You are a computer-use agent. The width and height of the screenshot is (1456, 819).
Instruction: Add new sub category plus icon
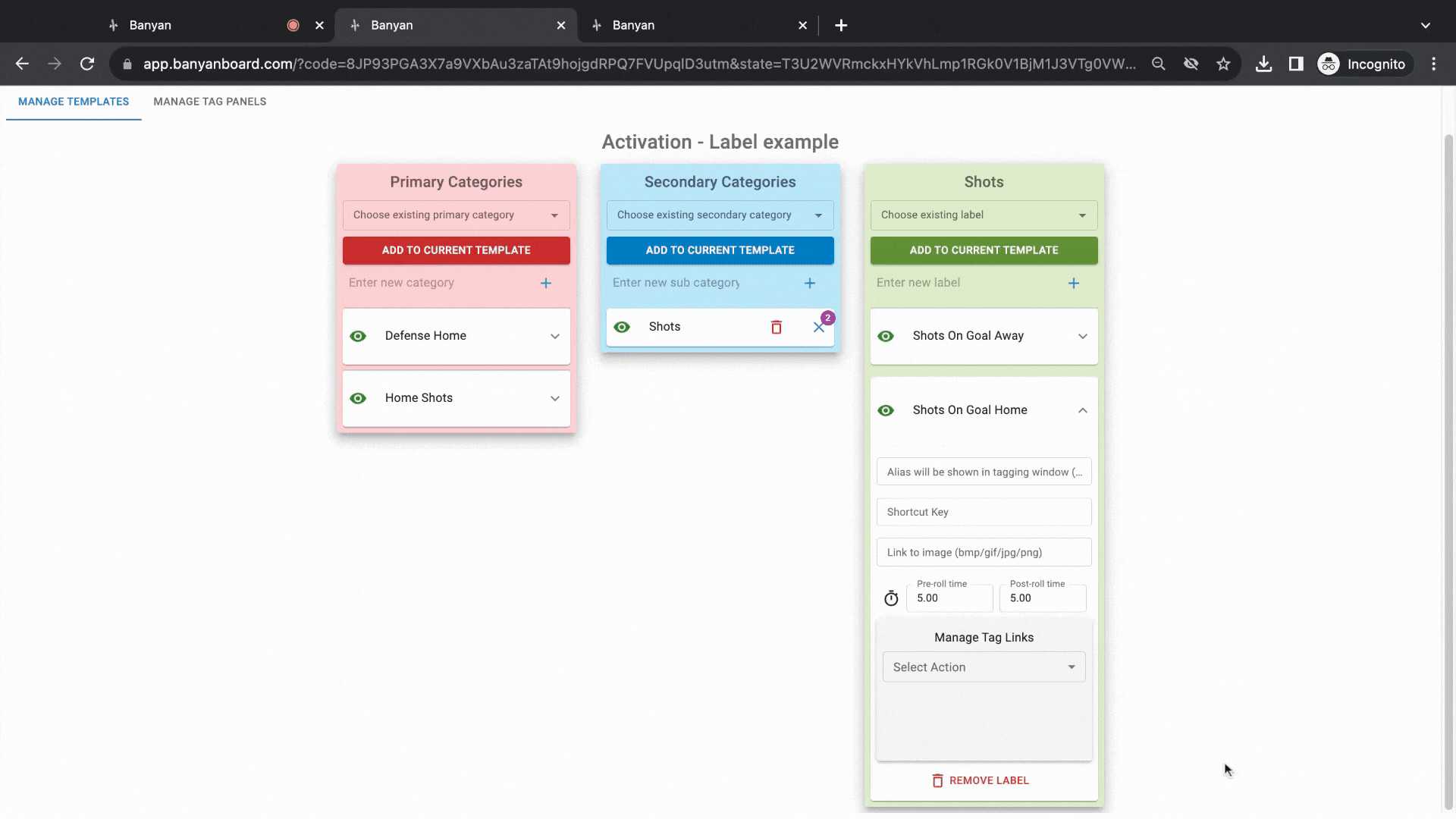[x=810, y=283]
